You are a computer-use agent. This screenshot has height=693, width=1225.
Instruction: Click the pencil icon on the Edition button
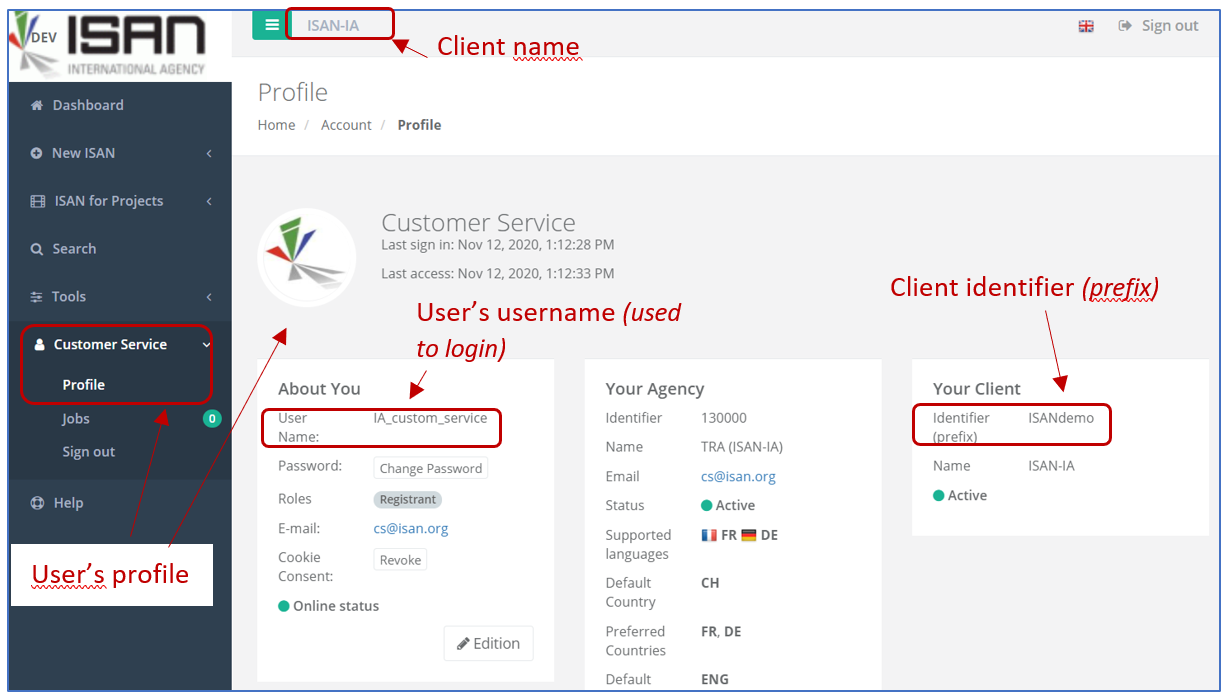point(463,644)
